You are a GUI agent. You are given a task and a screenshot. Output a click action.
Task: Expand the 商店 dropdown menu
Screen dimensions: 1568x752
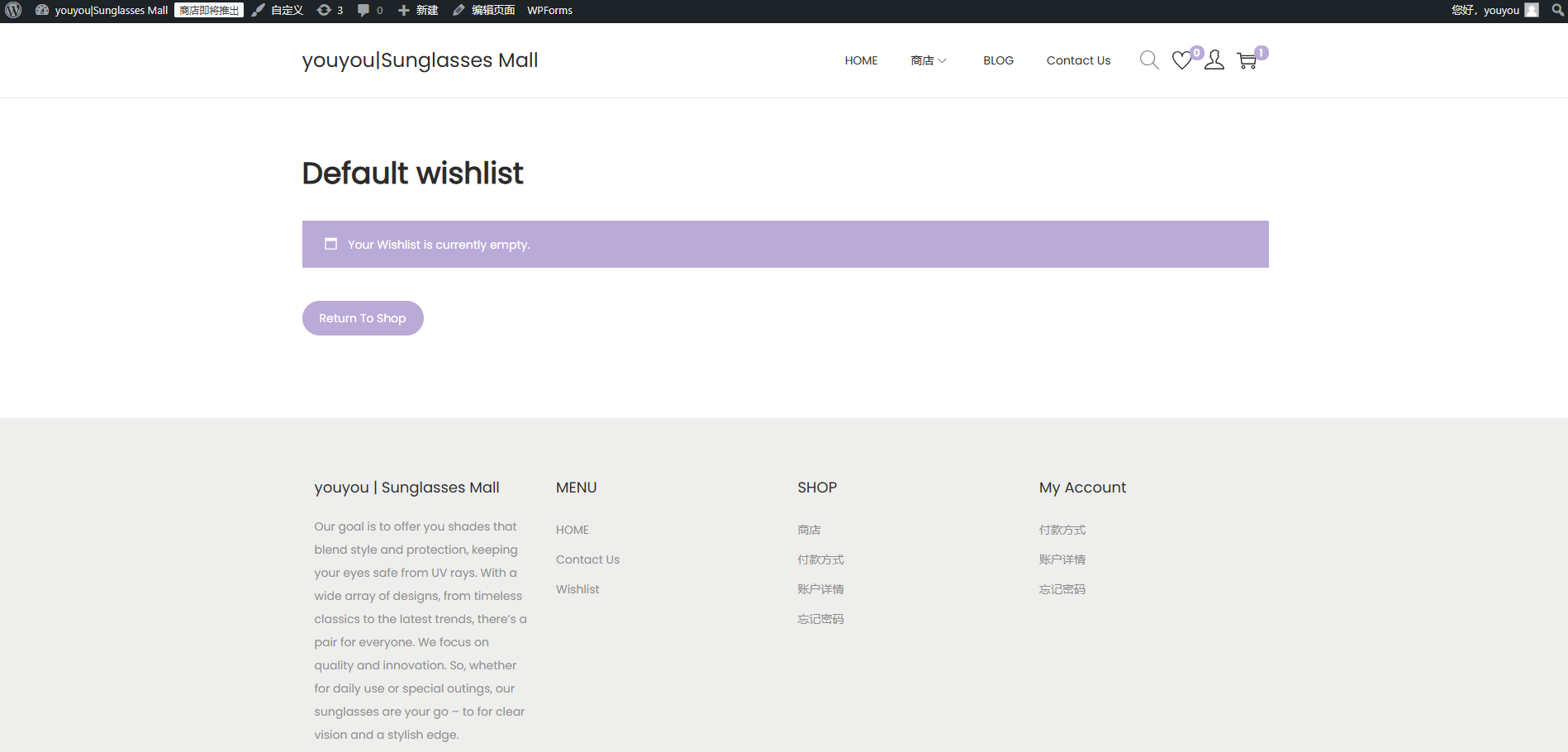928,60
